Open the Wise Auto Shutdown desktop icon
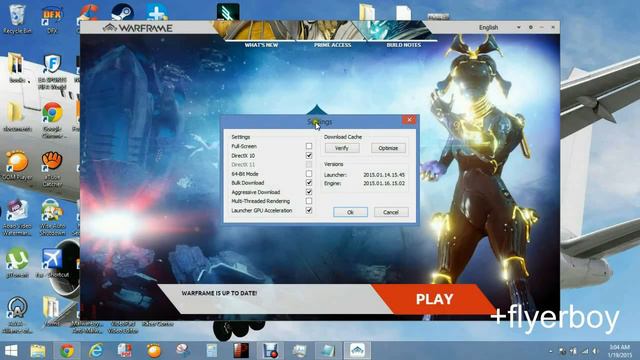Viewport: 640px width, 360px height. pos(52,217)
